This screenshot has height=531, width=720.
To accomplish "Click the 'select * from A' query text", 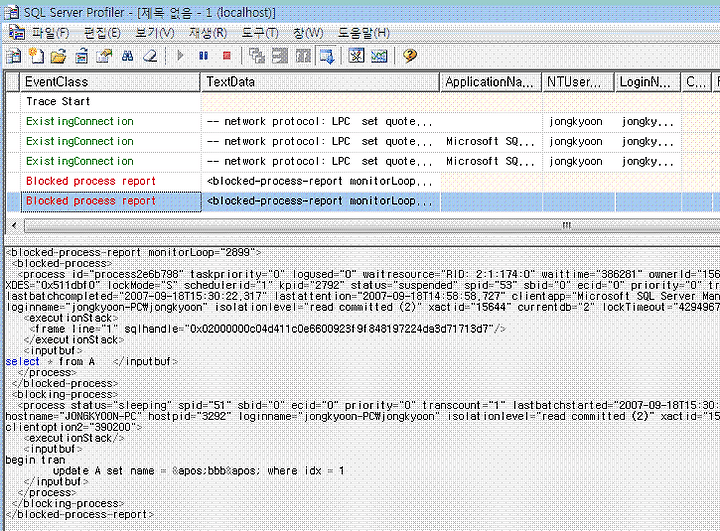I will (x=50, y=362).
